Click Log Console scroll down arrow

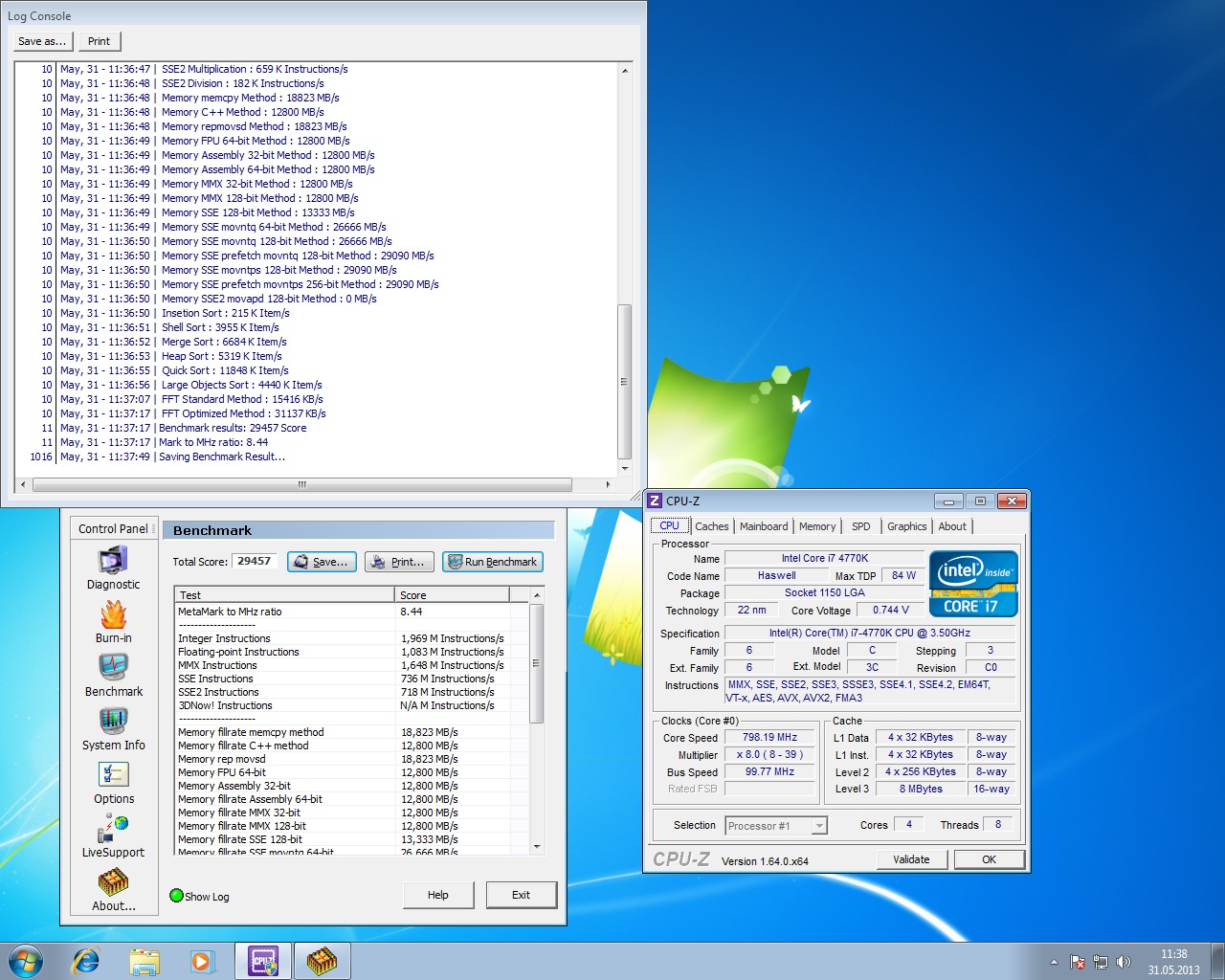tap(625, 469)
